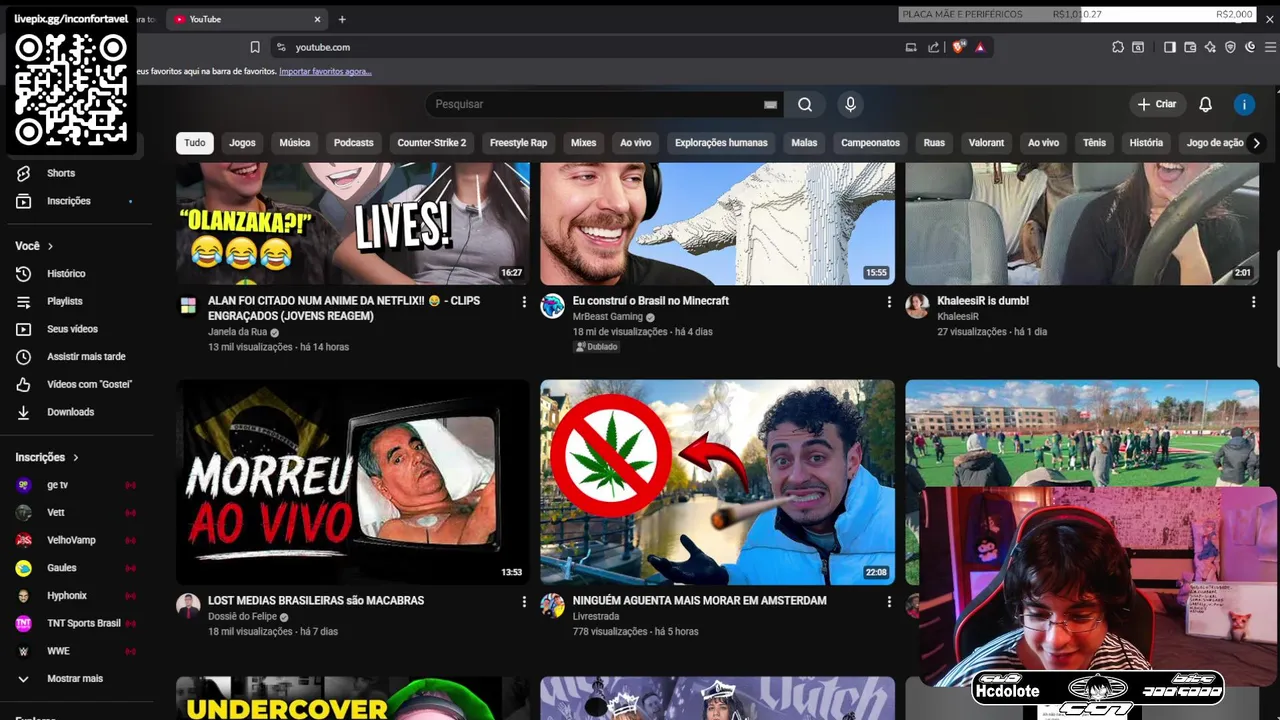The height and width of the screenshot is (720, 1280).
Task: Open options menu for ALAN FOI CITADO video
Action: pyautogui.click(x=524, y=301)
